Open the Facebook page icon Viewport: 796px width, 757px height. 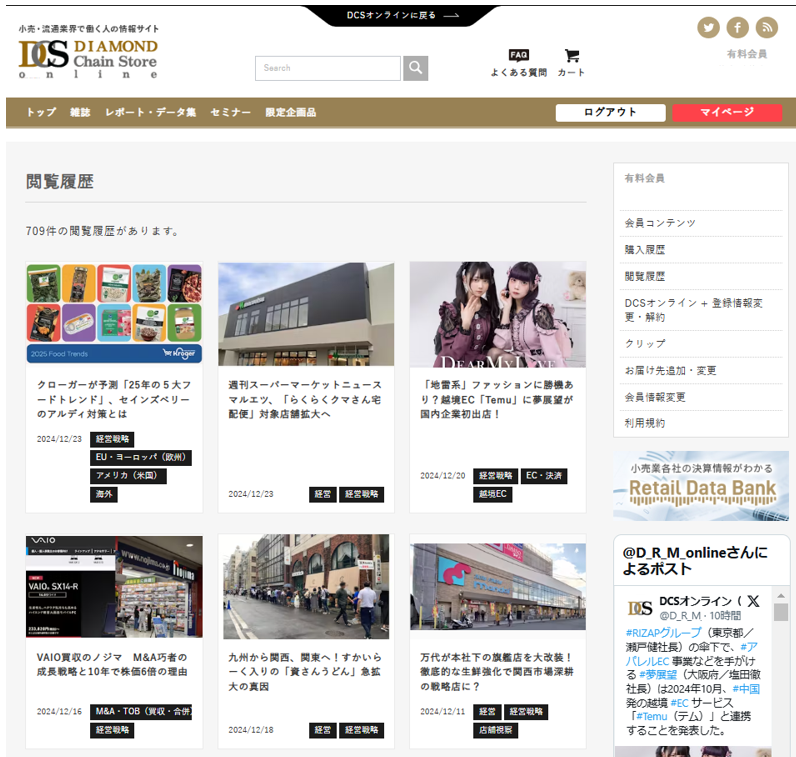point(738,28)
